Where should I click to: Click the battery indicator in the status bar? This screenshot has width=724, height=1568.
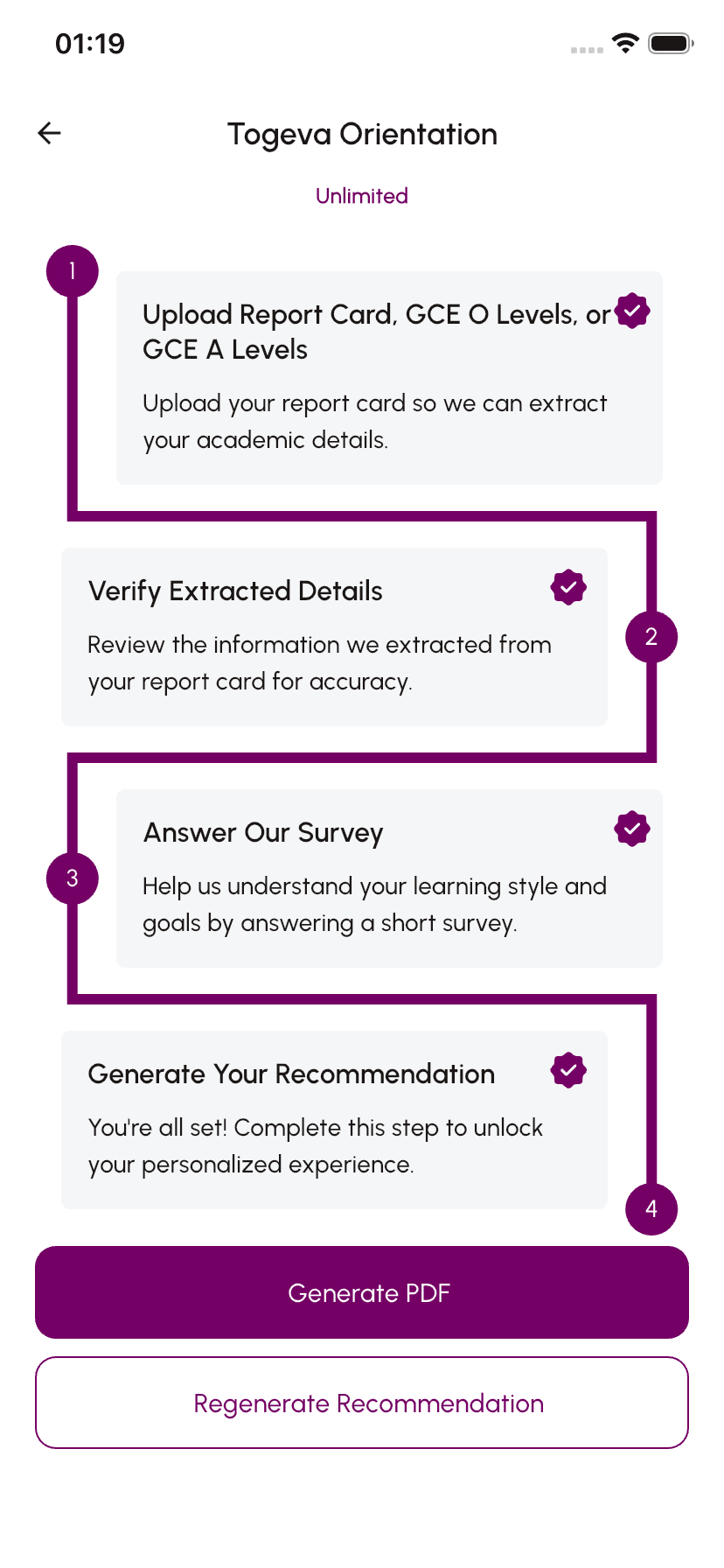pyautogui.click(x=672, y=43)
